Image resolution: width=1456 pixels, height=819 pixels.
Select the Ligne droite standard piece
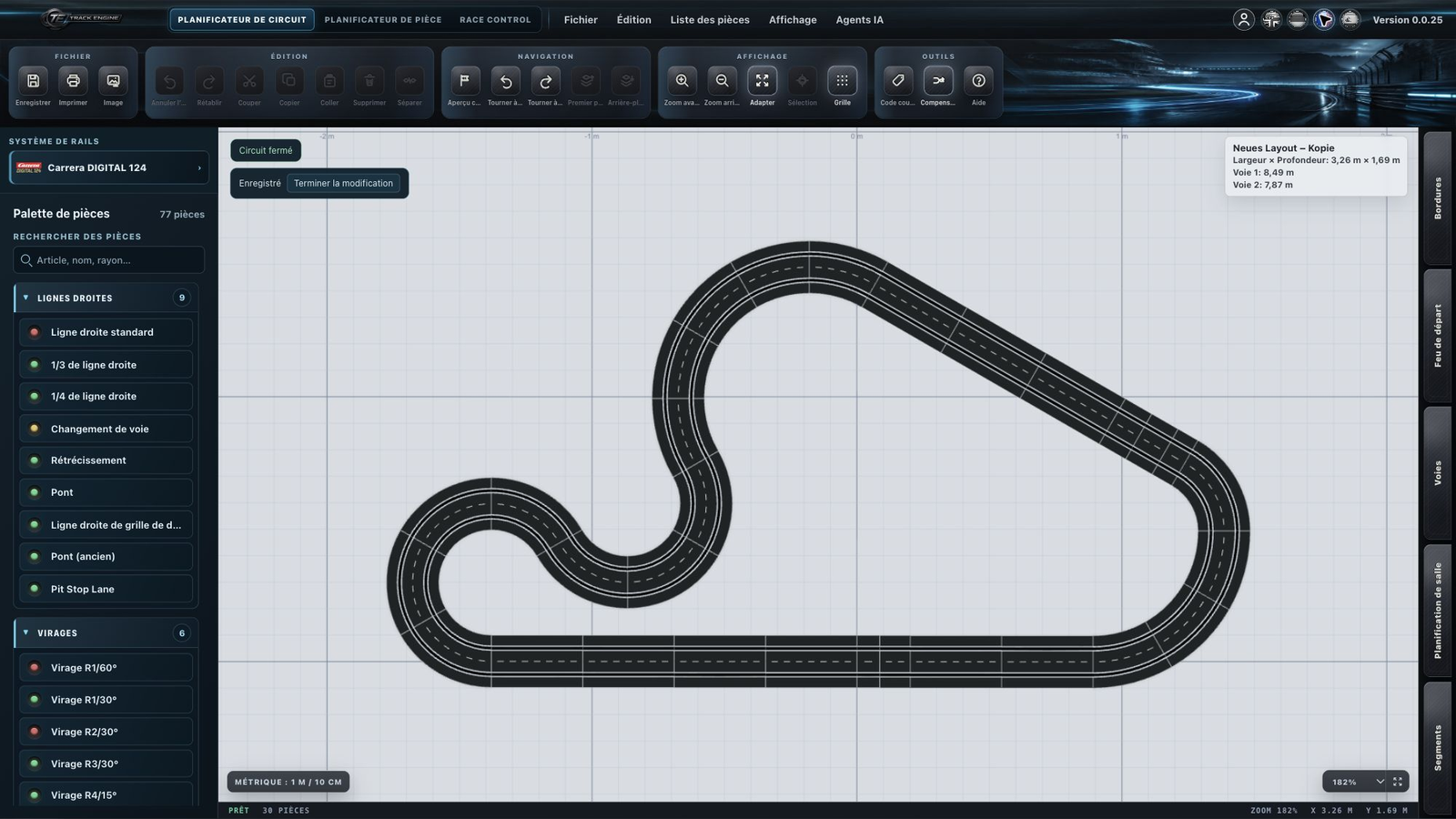click(x=106, y=332)
